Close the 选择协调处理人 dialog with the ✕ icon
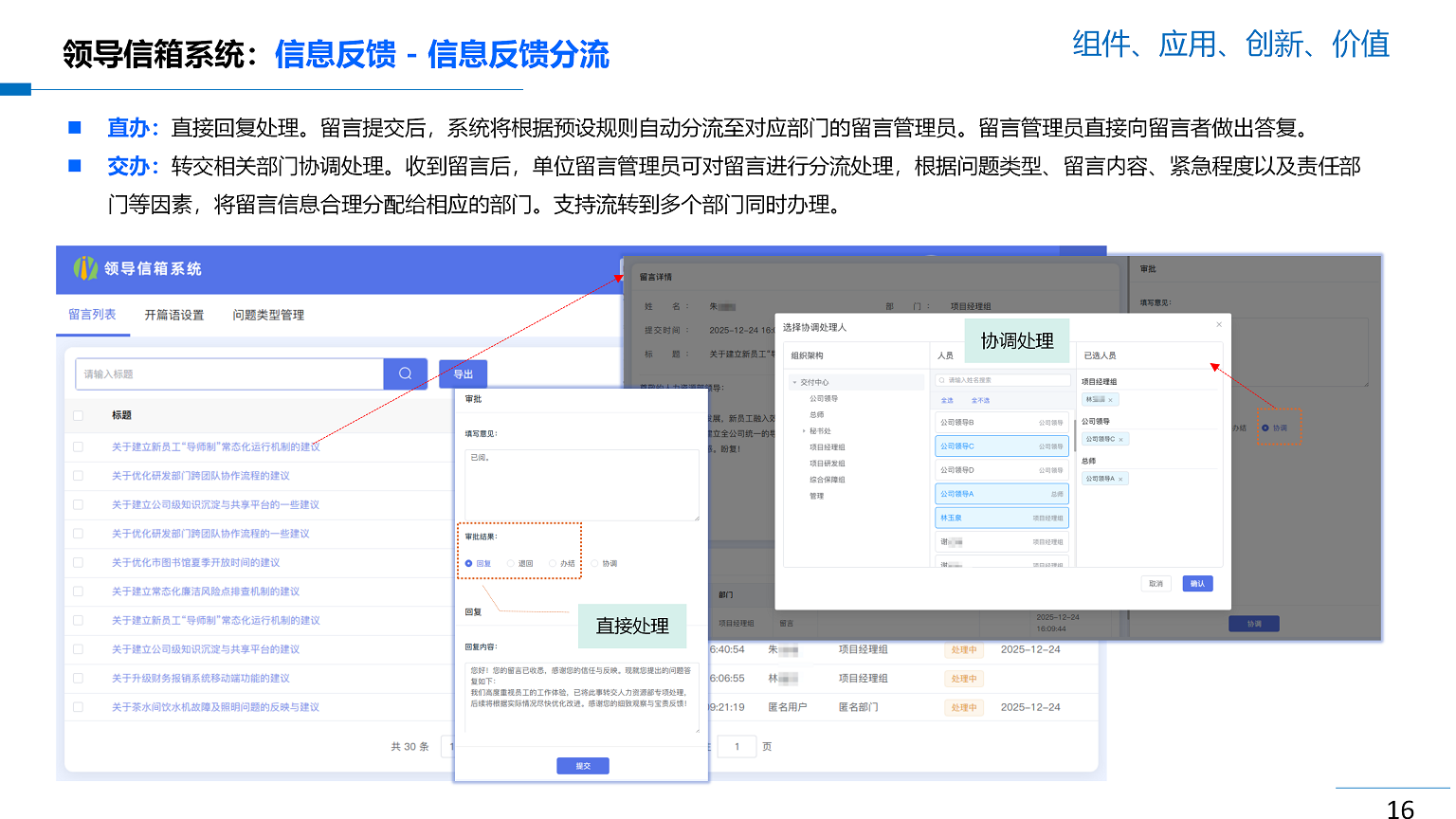This screenshot has width=1456, height=819. pyautogui.click(x=1219, y=323)
